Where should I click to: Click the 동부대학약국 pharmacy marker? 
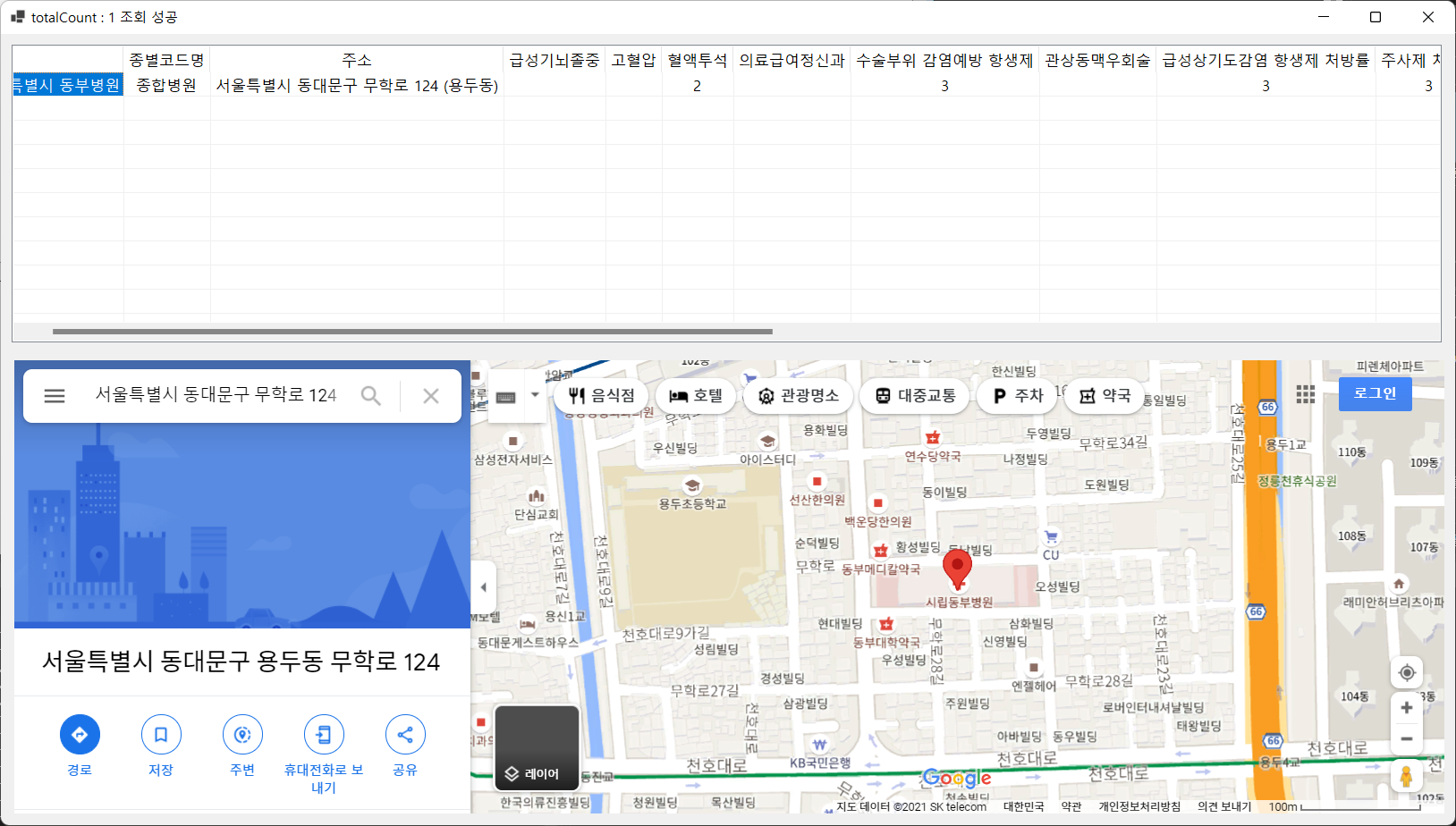coord(886,624)
